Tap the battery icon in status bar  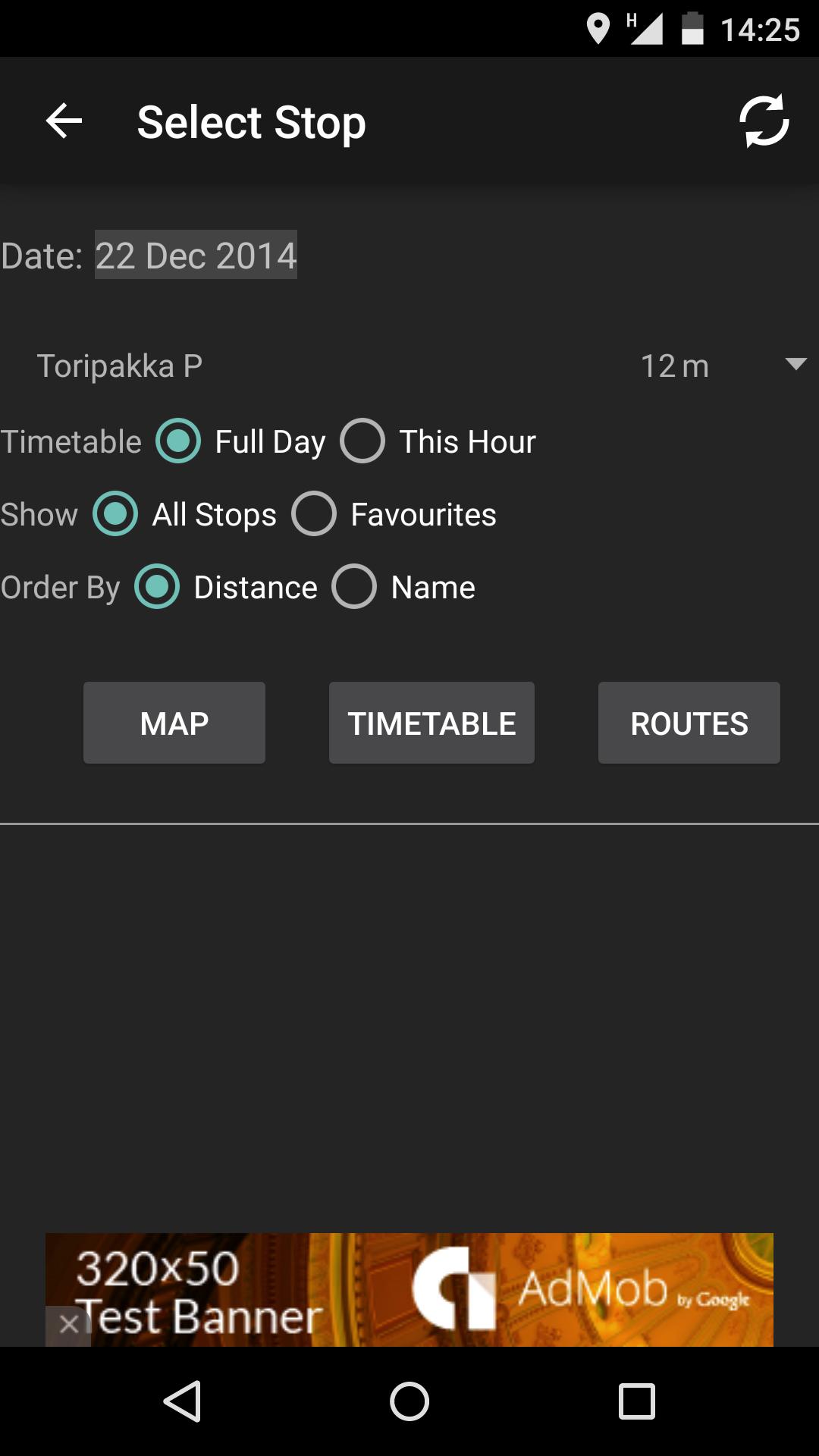point(692,29)
